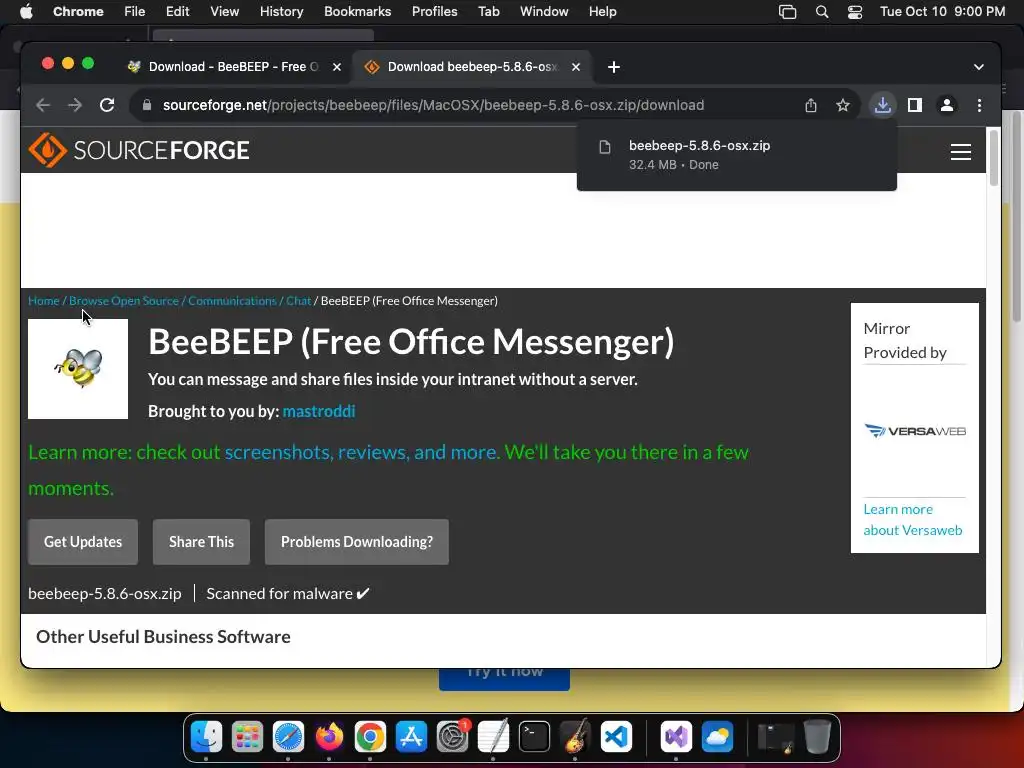Expand the tab search chevron
This screenshot has width=1024, height=768.
tap(978, 67)
